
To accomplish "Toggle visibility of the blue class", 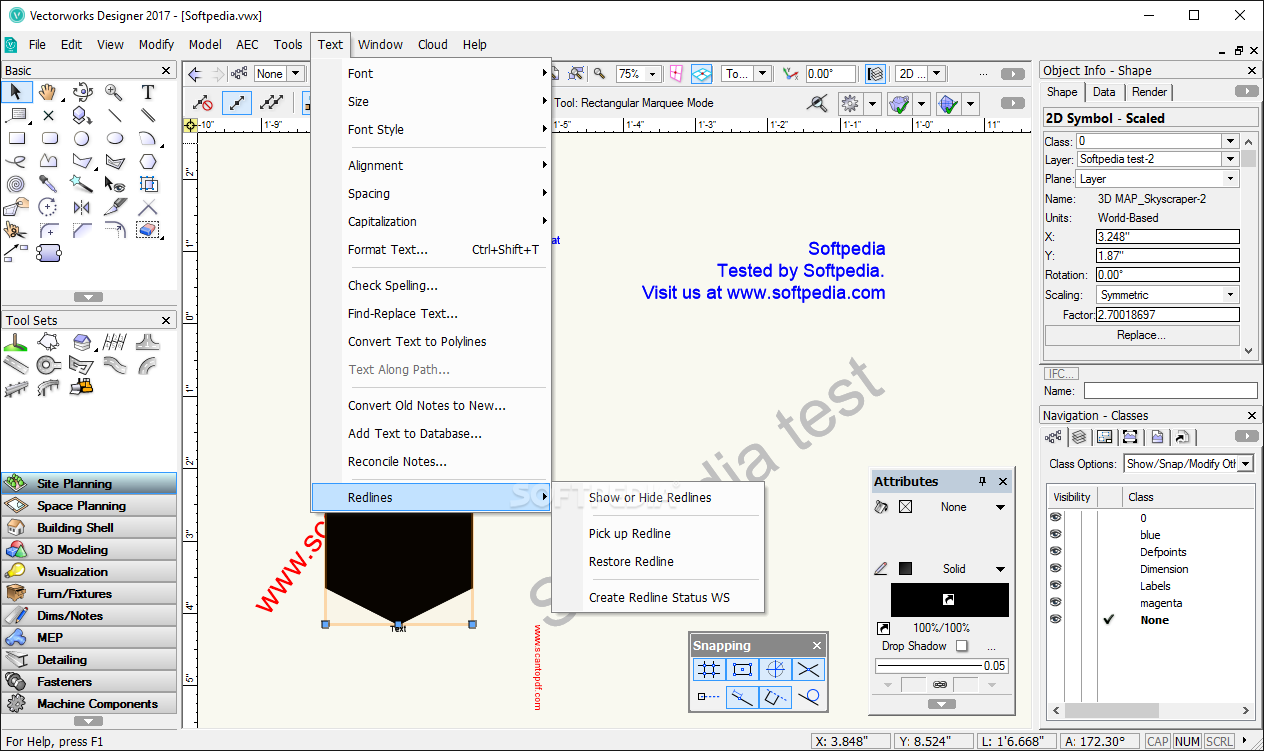I will tap(1055, 535).
